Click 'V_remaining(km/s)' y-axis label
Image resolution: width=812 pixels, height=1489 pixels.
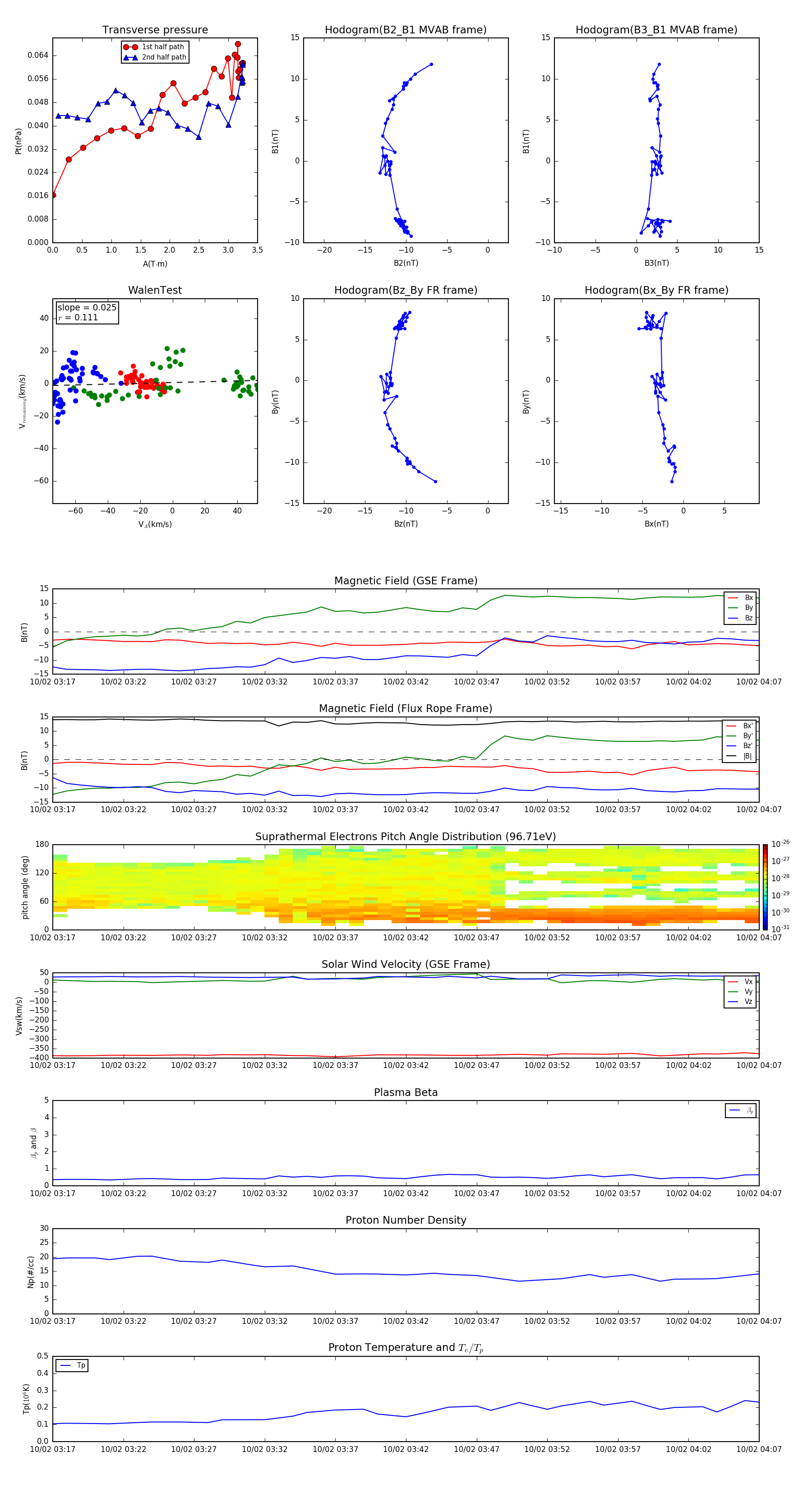(x=22, y=401)
